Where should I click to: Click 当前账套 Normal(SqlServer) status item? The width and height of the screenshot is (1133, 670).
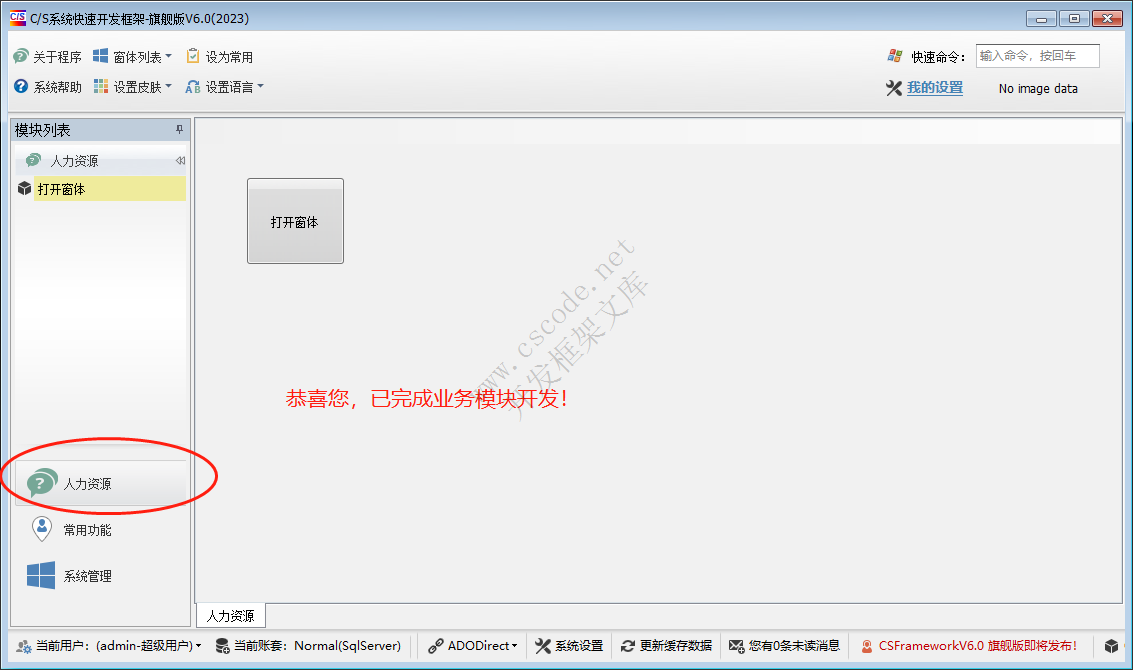pos(309,645)
